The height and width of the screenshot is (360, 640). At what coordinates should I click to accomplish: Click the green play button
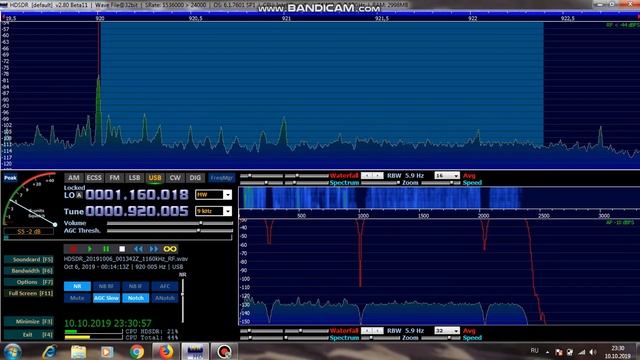click(x=89, y=249)
